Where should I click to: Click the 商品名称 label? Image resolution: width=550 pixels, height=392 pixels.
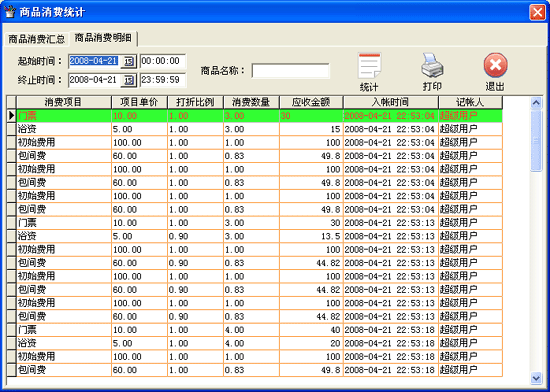[223, 70]
